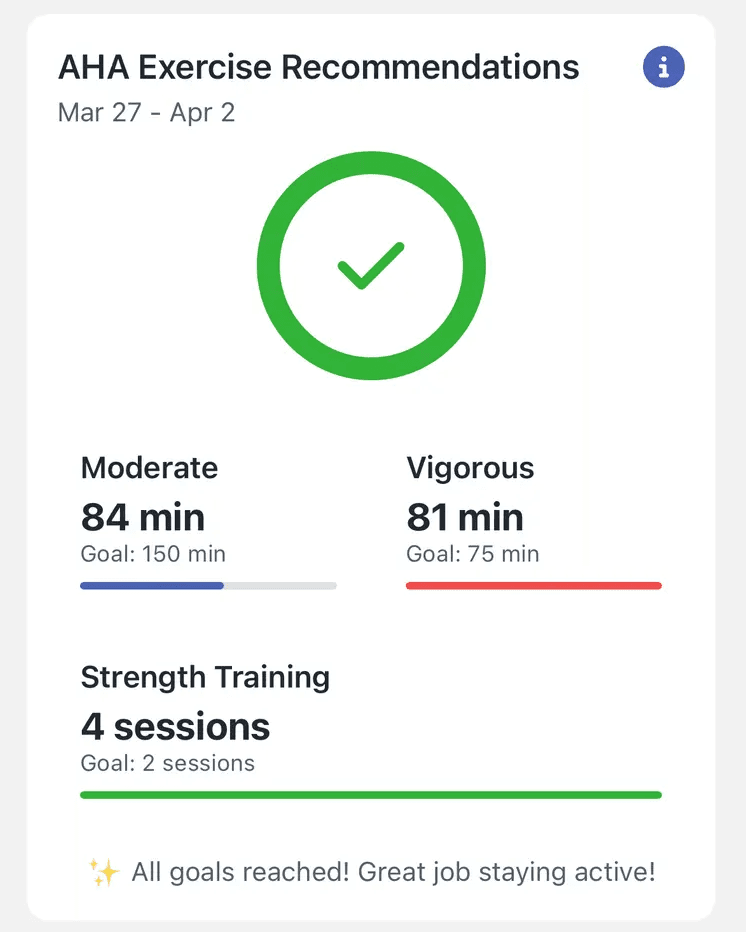Expand the Mar 27 - Apr 2 date range
The height and width of the screenshot is (932, 746).
[146, 112]
